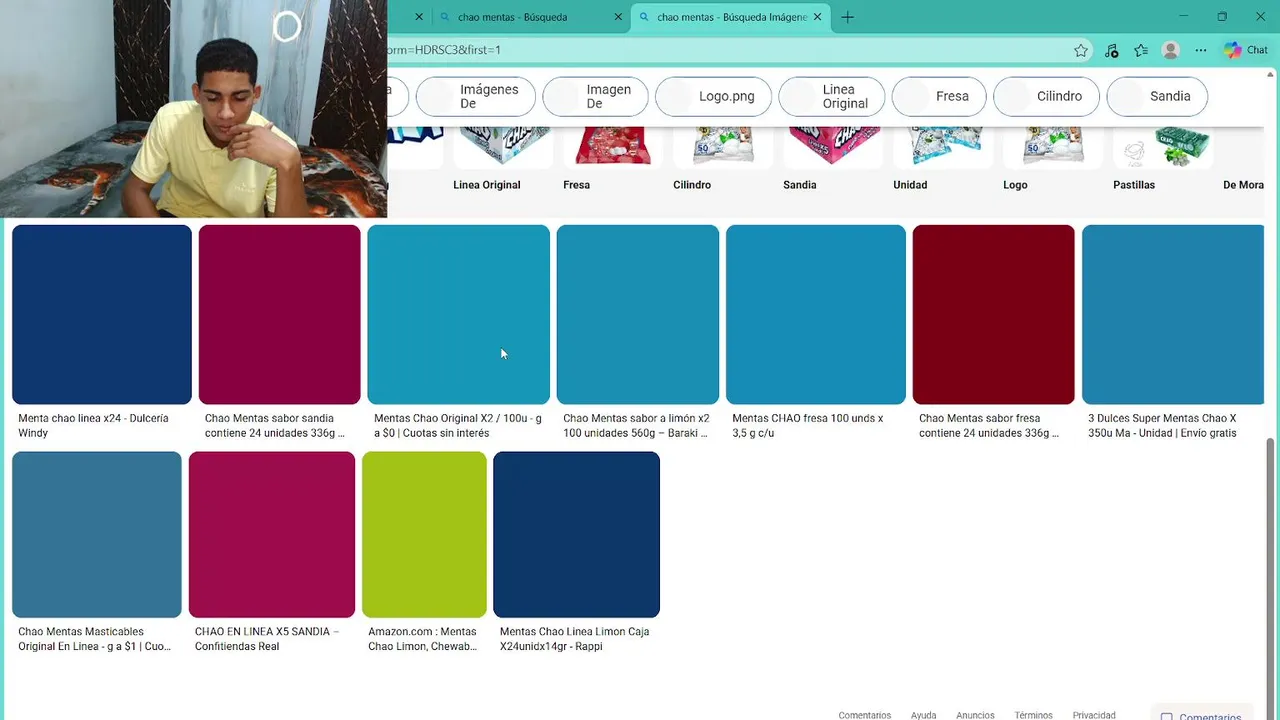Click the Comentarios feedback button icon

point(1166,717)
